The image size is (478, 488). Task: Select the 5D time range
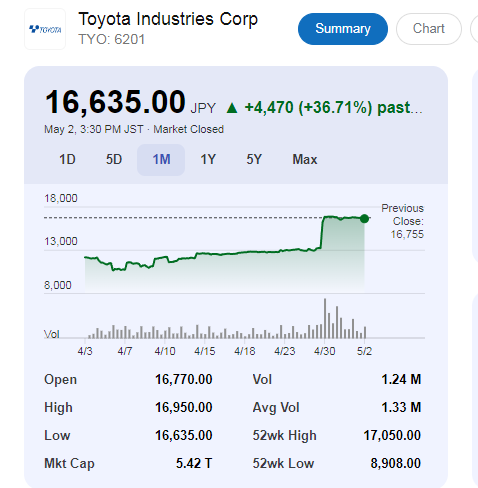[114, 160]
